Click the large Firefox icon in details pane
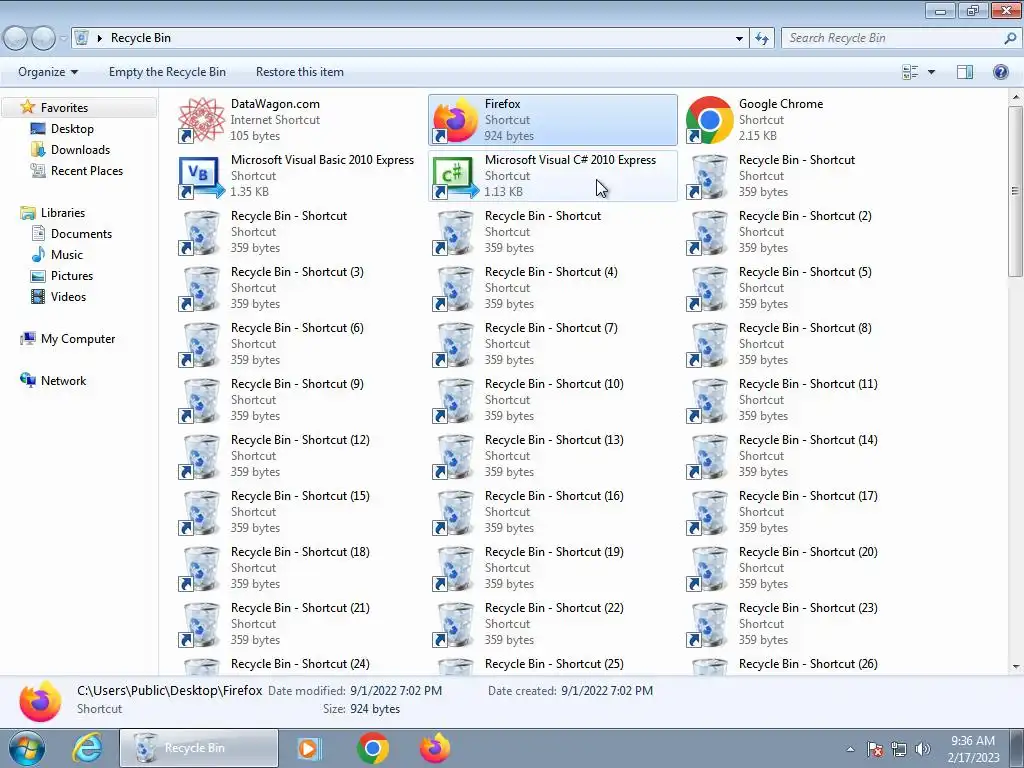The image size is (1024, 768). [40, 701]
